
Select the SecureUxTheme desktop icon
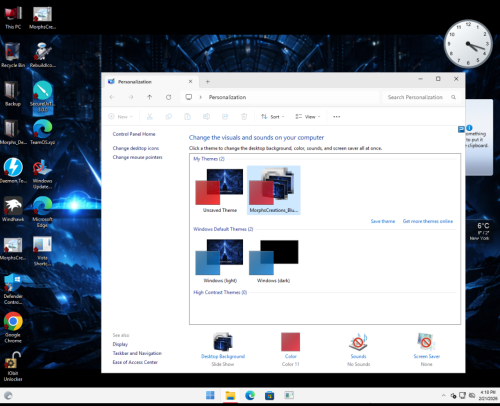[x=43, y=98]
